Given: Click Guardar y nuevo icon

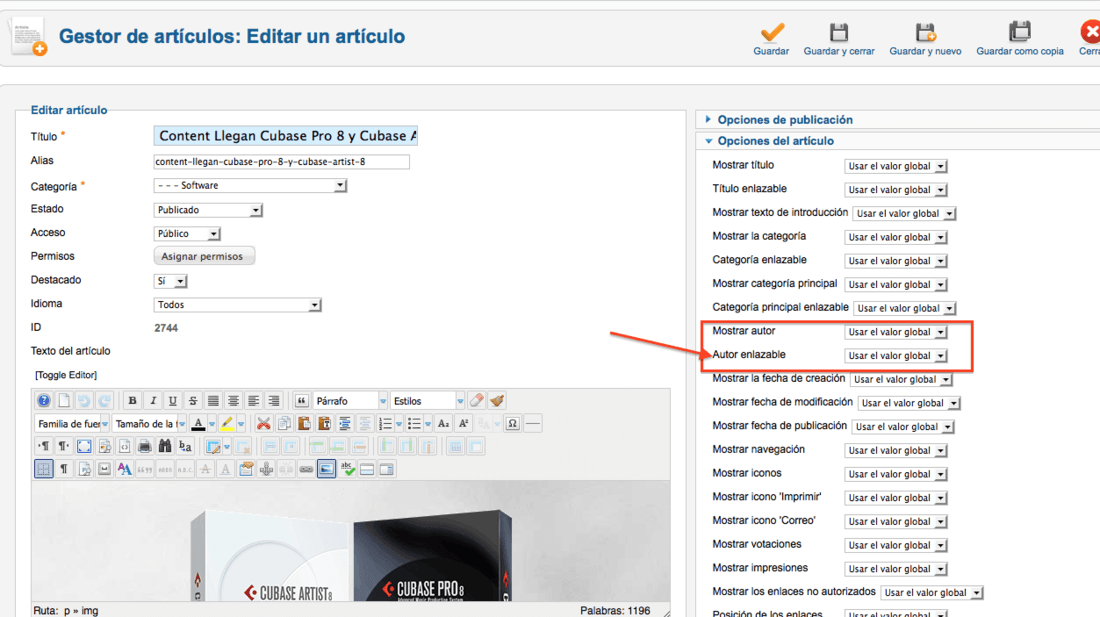Looking at the screenshot, I should point(925,32).
